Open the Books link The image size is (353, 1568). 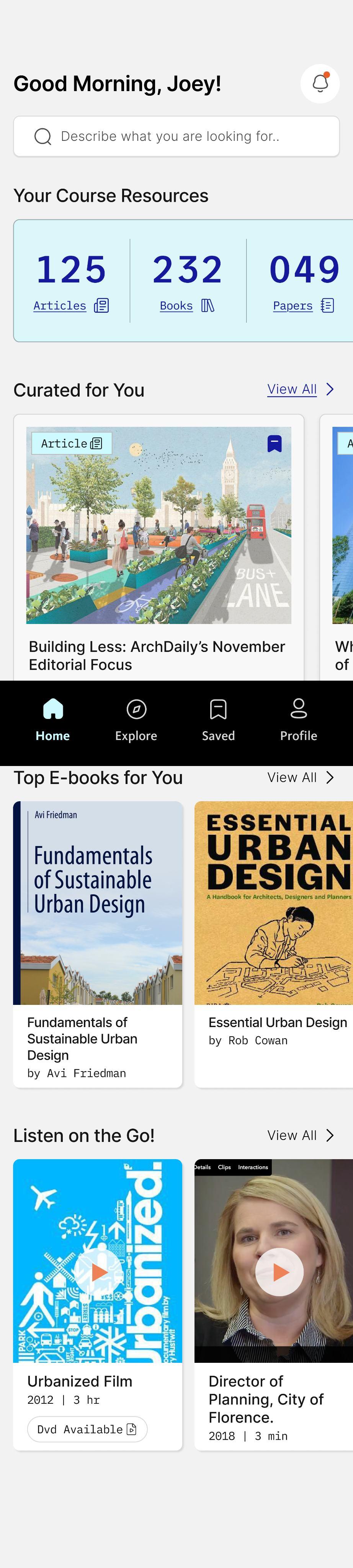tap(176, 305)
